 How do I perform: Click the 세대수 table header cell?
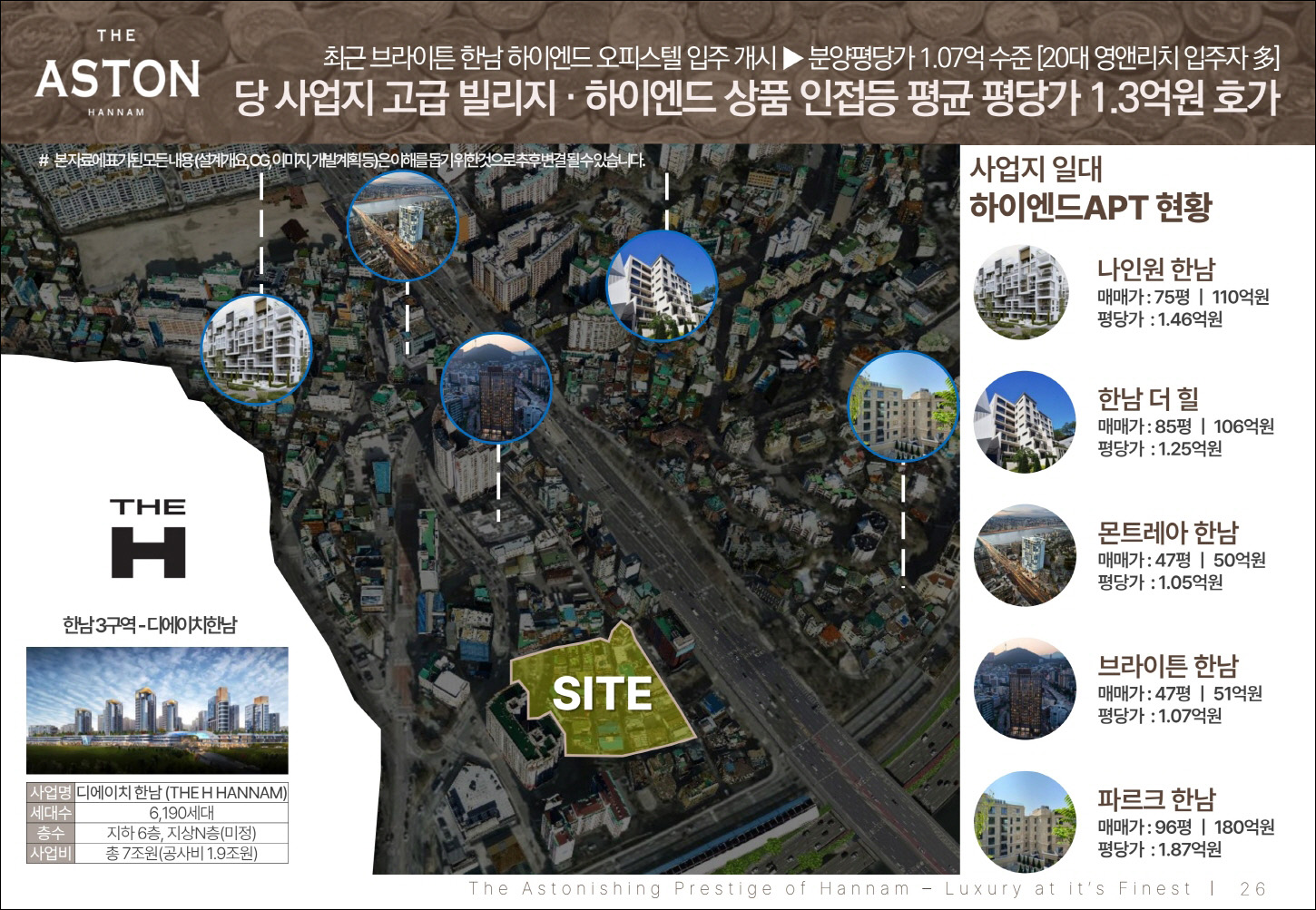50,813
